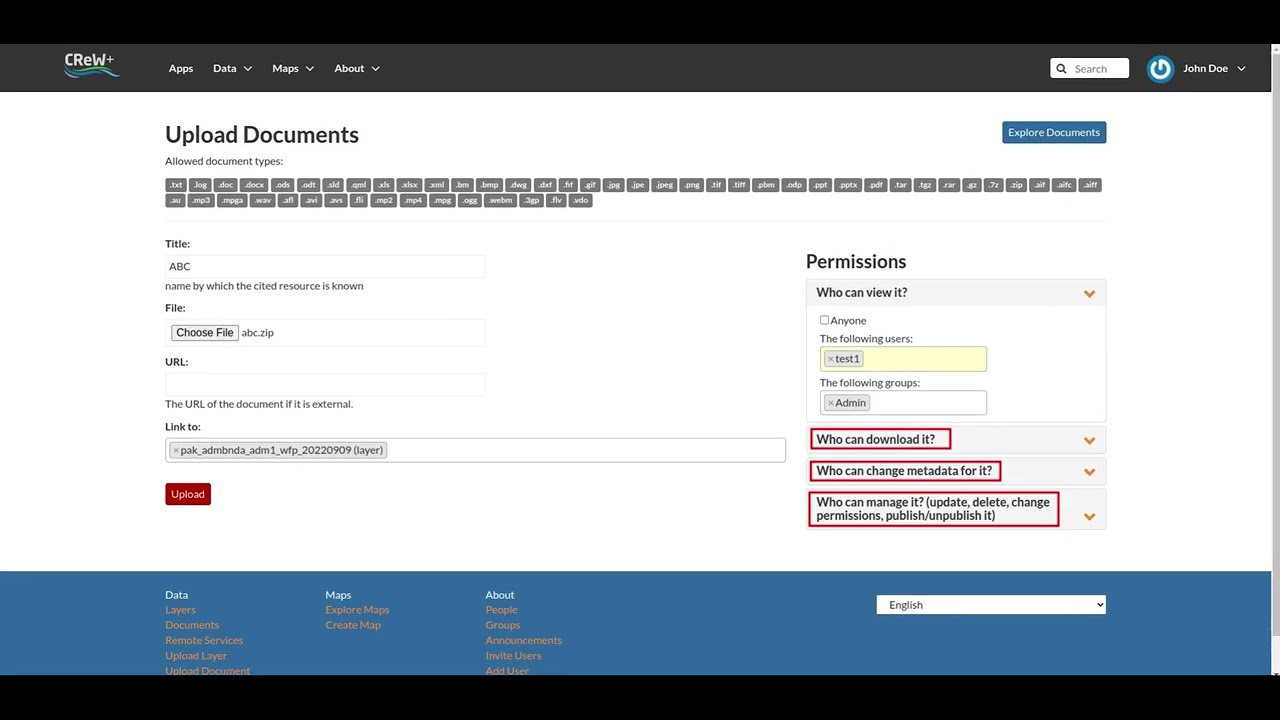
Task: Open the Groups footer link
Action: click(x=503, y=625)
